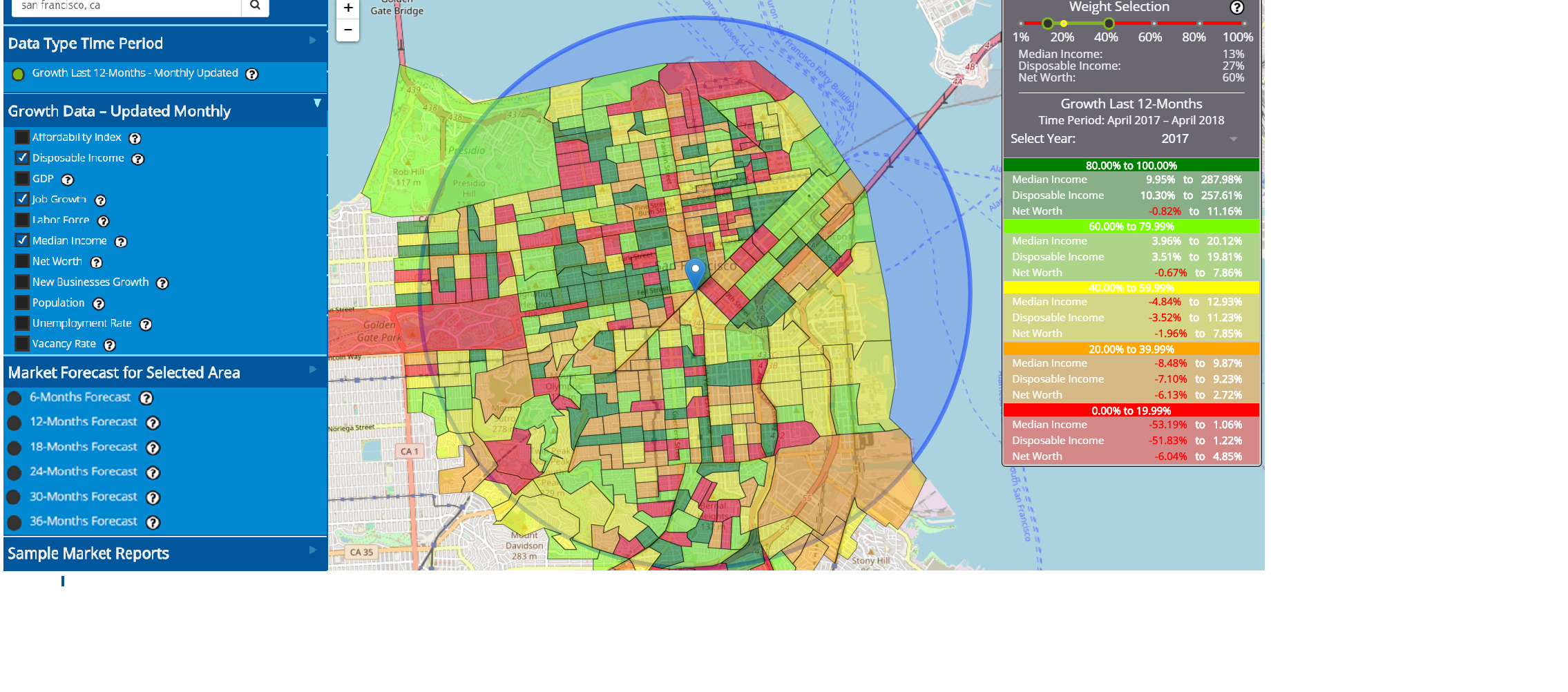1568x692 pixels.
Task: Open the Select Year 2017 dropdown
Action: (x=1198, y=139)
